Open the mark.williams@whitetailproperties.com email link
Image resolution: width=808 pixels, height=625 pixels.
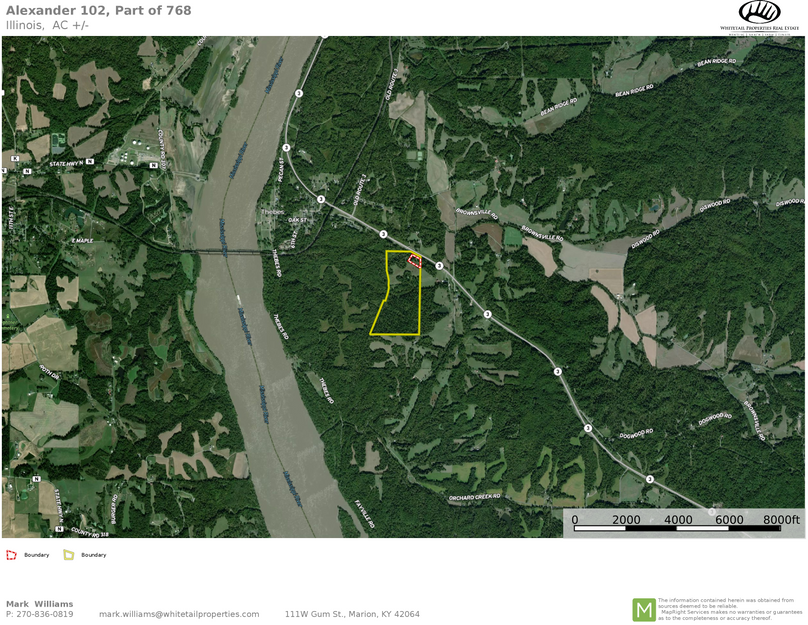tap(179, 614)
